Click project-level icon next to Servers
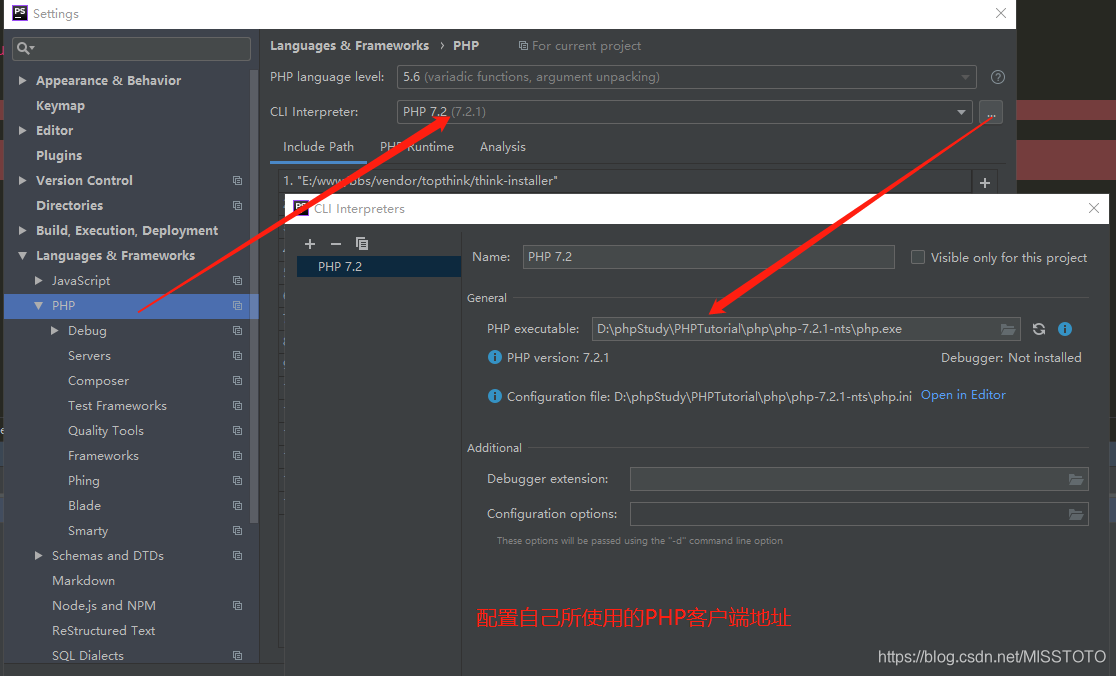This screenshot has width=1116, height=676. click(238, 356)
